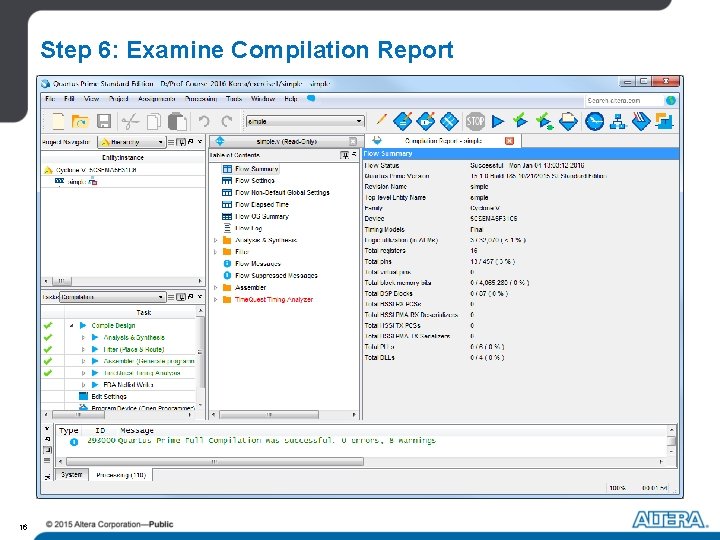This screenshot has width=720, height=540.
Task: Click the Search altera.com field
Action: 624,100
